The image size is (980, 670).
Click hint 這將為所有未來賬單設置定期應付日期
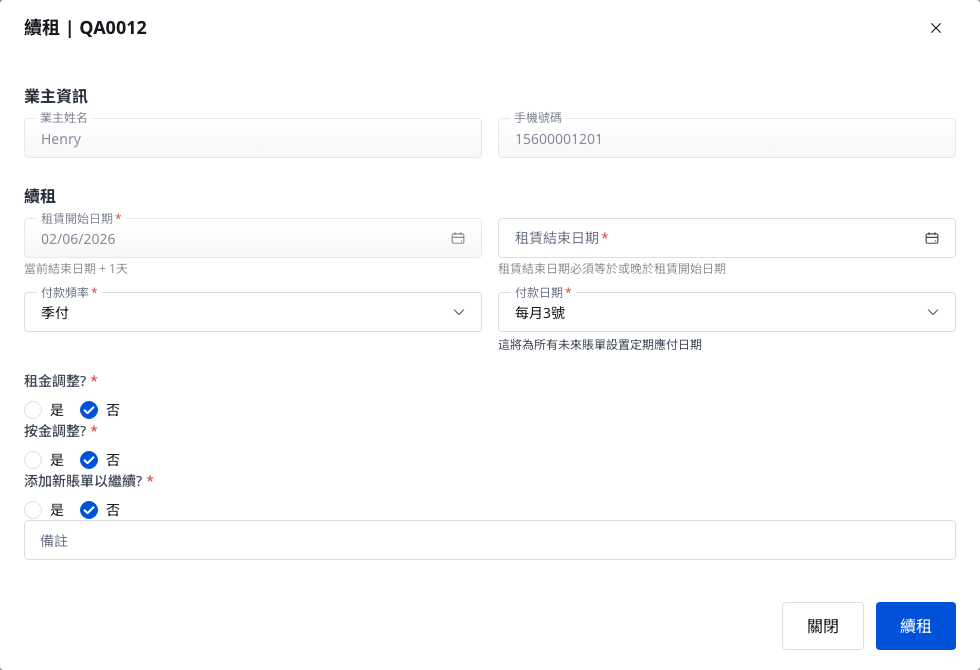pyautogui.click(x=600, y=345)
